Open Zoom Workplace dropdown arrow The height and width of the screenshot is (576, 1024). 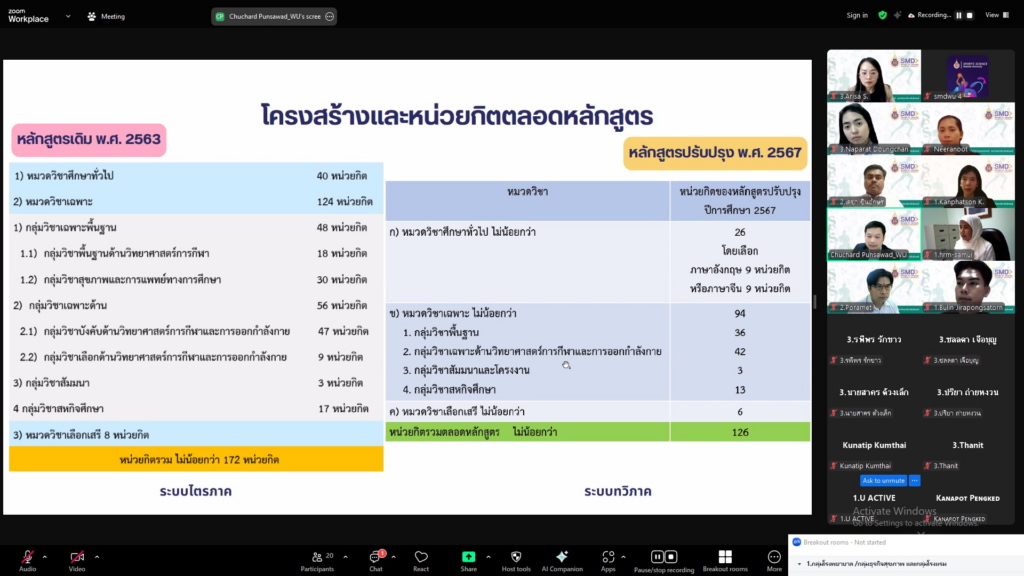point(68,16)
